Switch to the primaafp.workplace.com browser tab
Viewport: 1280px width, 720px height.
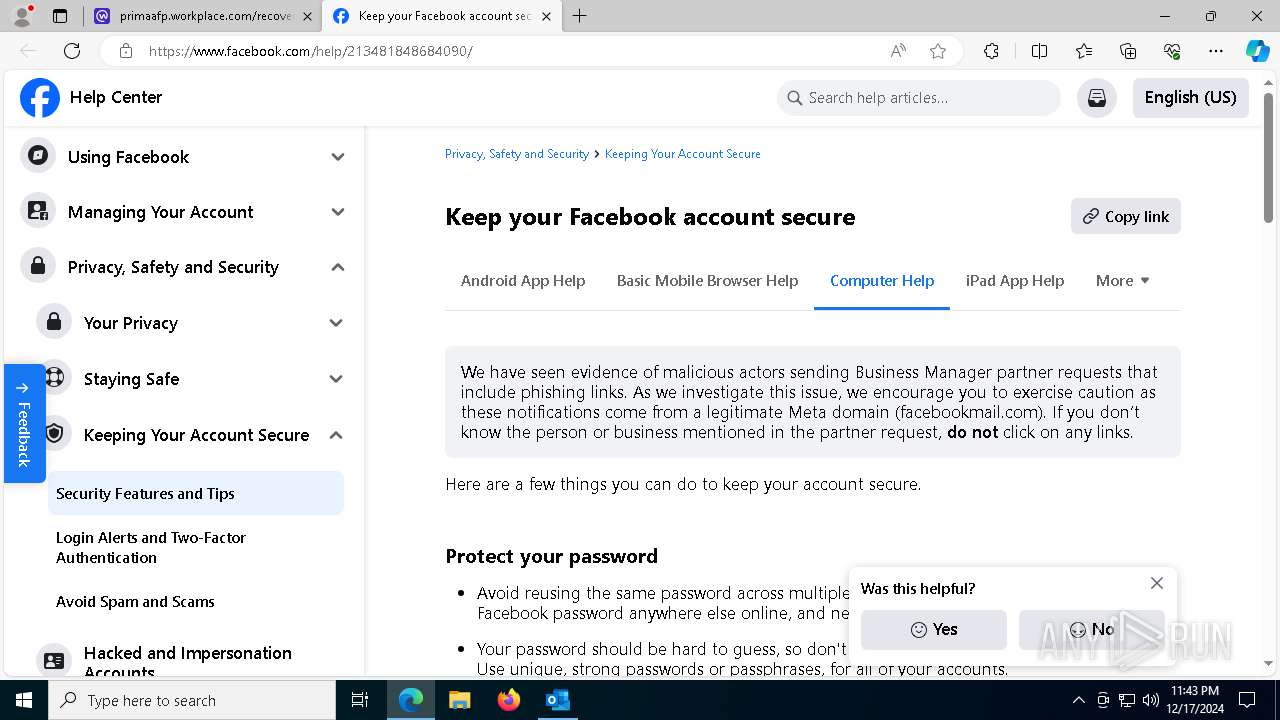[203, 16]
